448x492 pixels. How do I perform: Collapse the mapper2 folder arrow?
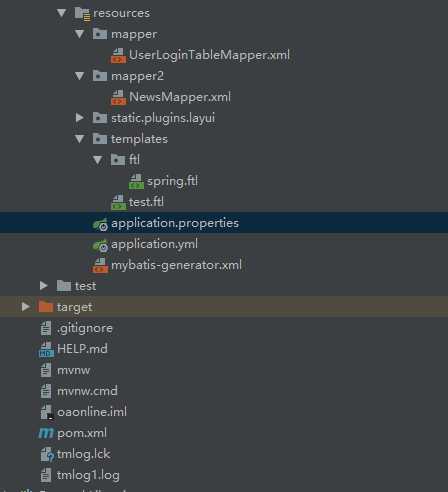[x=80, y=76]
